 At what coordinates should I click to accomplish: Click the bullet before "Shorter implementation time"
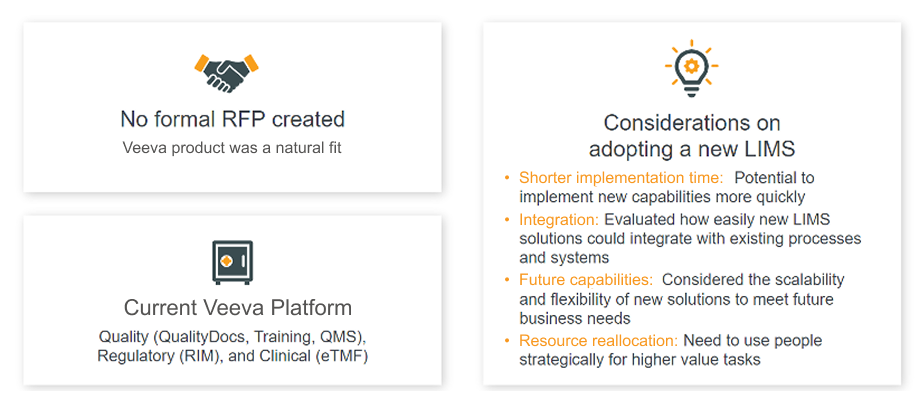508,178
